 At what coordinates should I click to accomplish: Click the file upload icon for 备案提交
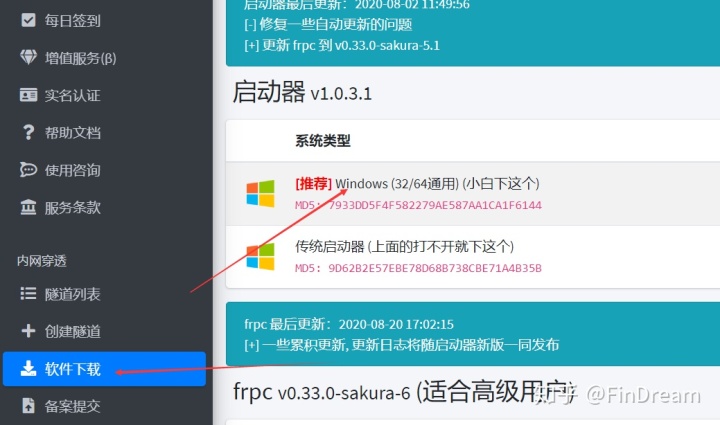coord(28,406)
